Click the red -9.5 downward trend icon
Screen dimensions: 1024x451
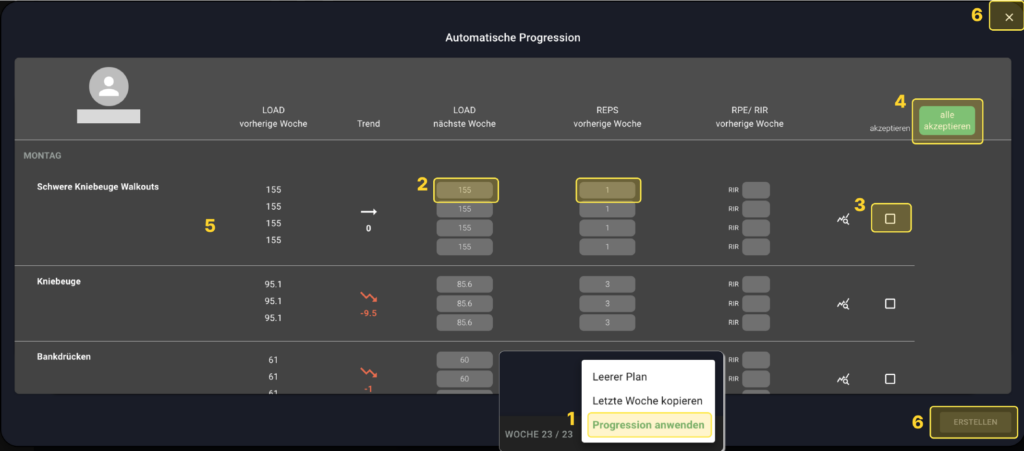click(x=368, y=297)
